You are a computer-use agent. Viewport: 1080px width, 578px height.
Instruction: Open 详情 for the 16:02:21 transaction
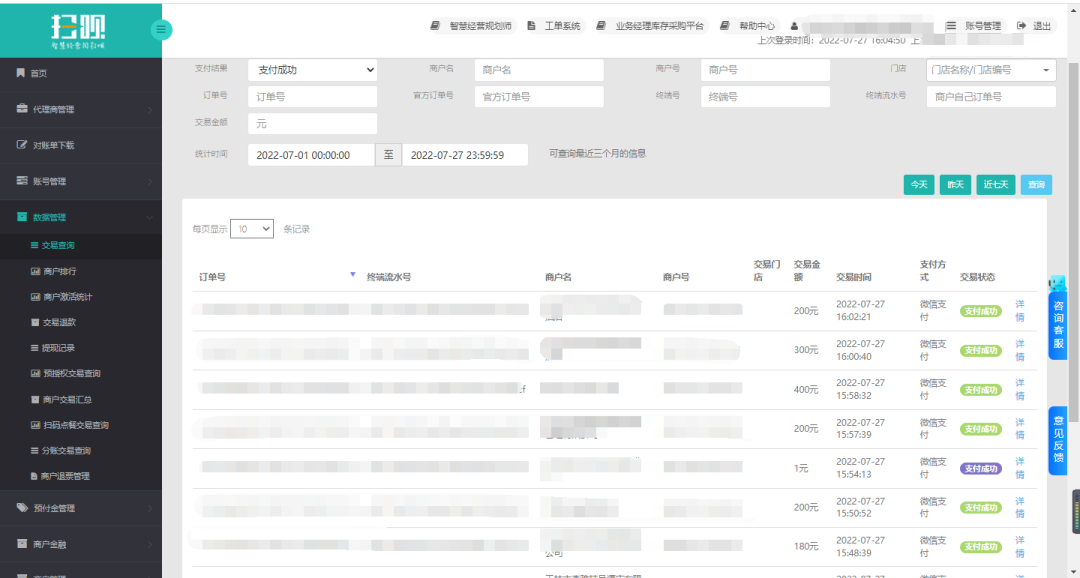(x=1020, y=311)
